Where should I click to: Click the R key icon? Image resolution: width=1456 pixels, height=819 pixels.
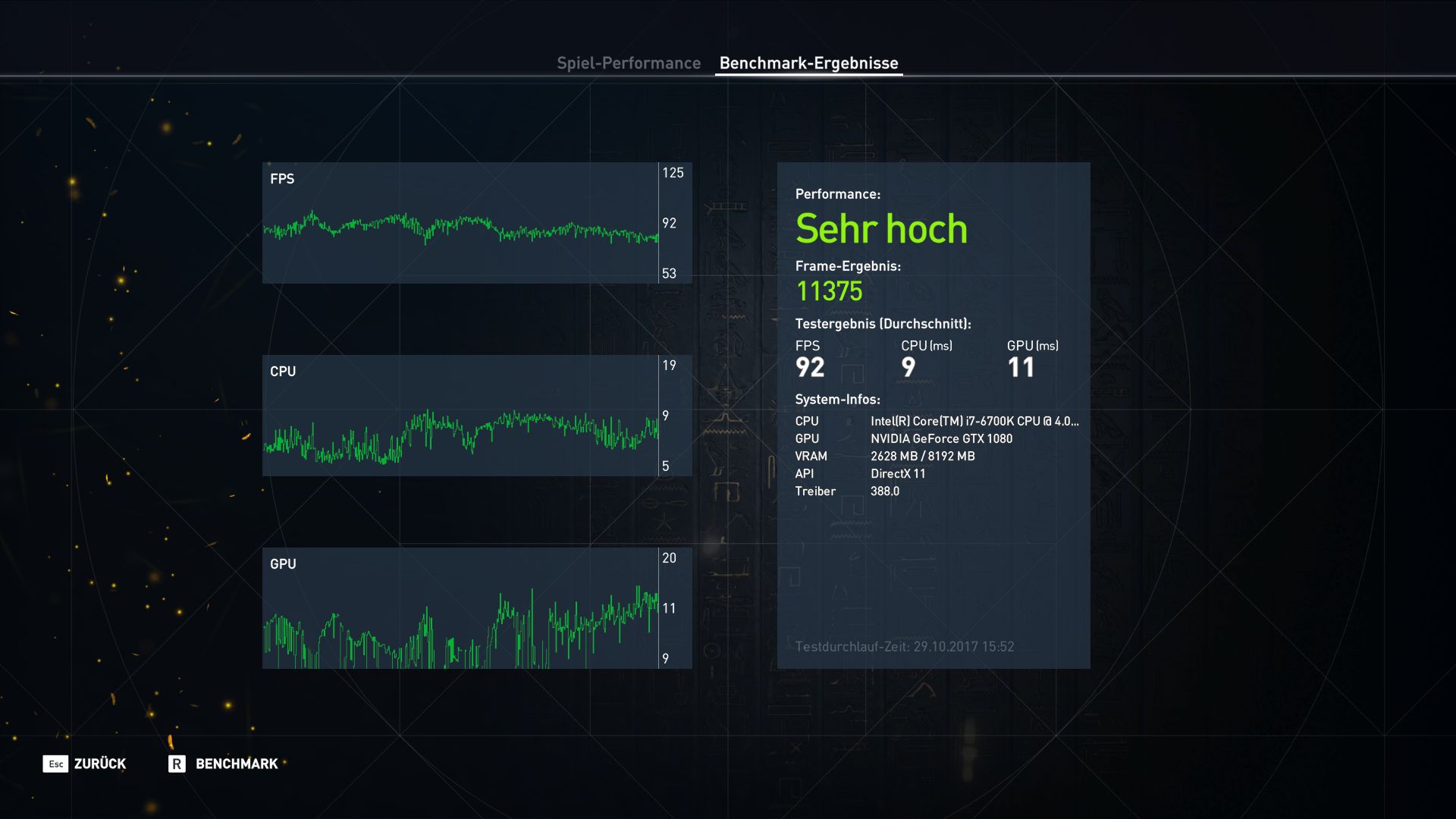177,764
